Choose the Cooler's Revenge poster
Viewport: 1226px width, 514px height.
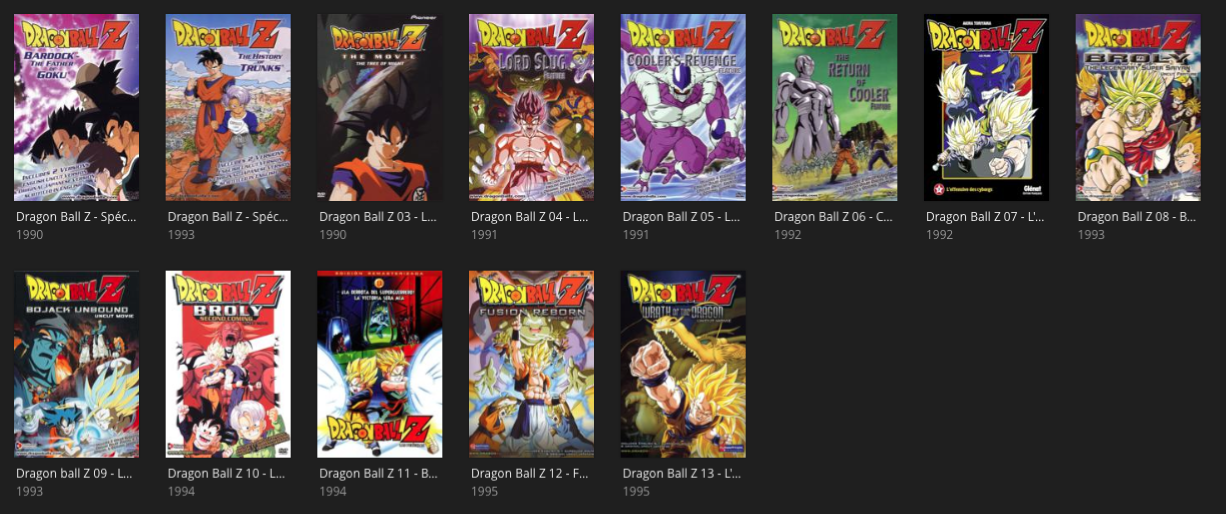[683, 108]
